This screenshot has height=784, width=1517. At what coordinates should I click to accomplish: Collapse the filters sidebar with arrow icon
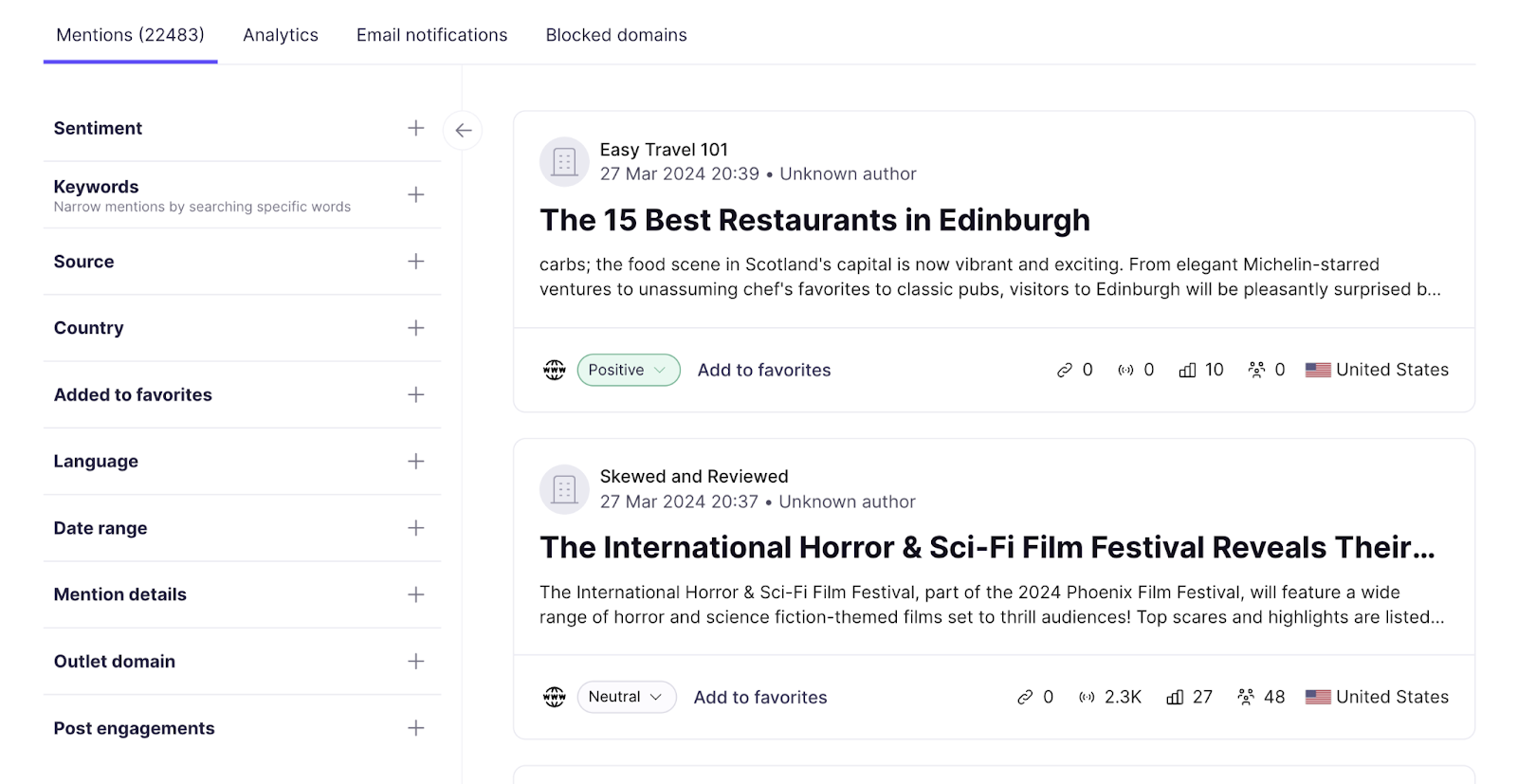(463, 131)
